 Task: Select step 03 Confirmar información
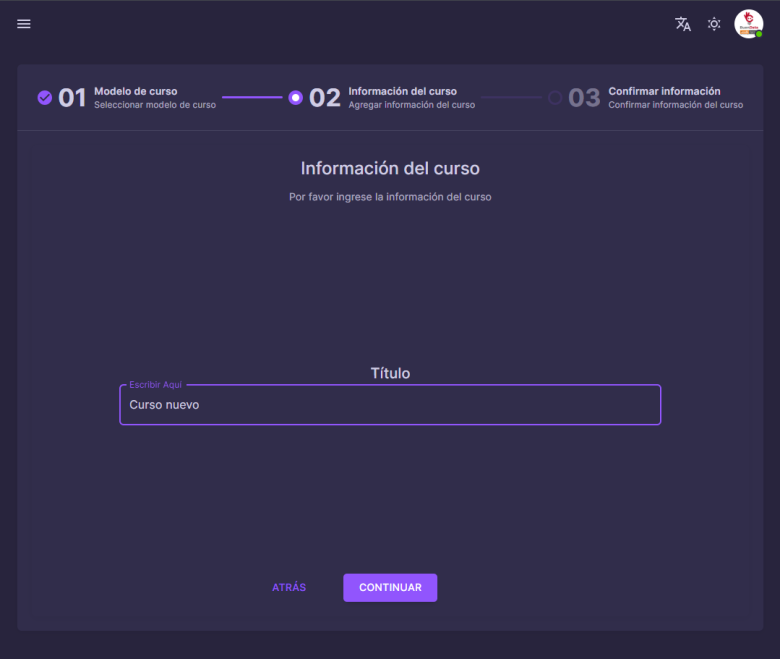[646, 97]
